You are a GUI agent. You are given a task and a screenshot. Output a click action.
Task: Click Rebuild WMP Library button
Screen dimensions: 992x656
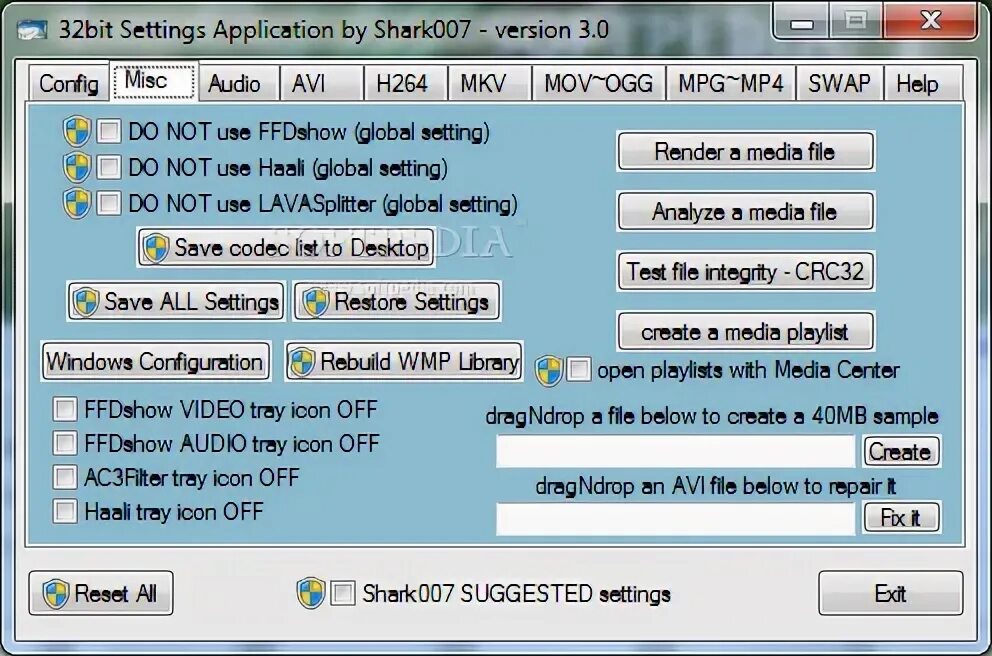[404, 362]
